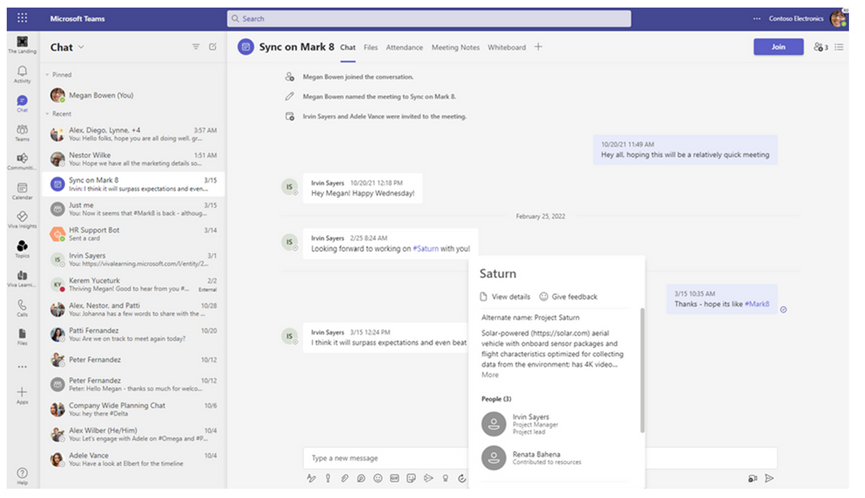Open the Patti Fernandez chat
Viewport: 865px width, 498px height.
tap(134, 334)
